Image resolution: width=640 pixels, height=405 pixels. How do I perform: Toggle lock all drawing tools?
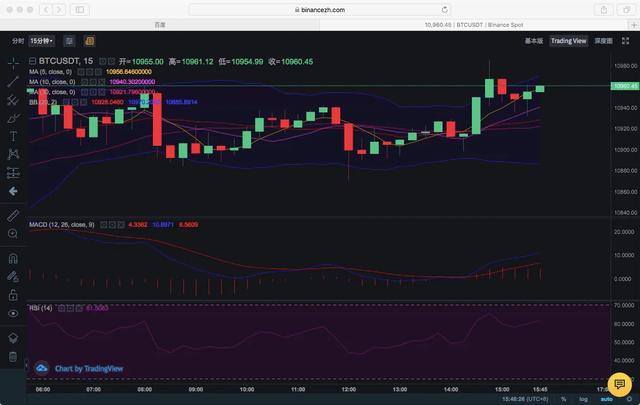point(13,295)
